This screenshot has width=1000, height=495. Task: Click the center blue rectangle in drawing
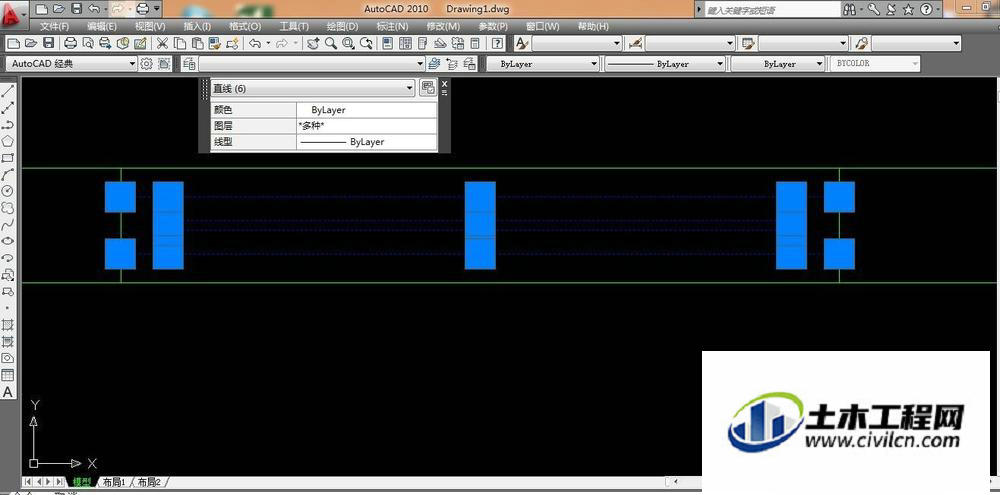click(480, 225)
